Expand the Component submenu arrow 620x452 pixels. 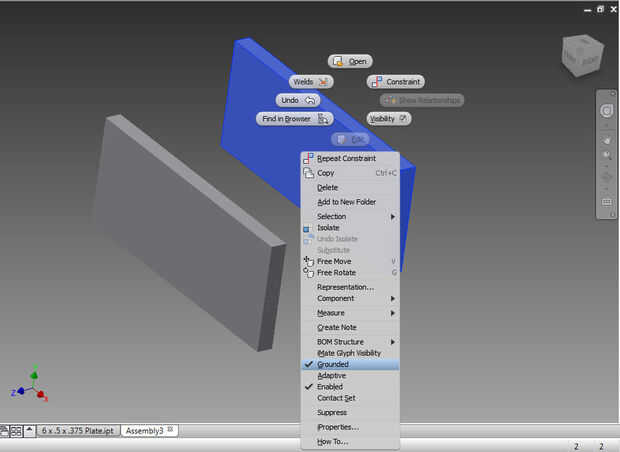pos(393,298)
